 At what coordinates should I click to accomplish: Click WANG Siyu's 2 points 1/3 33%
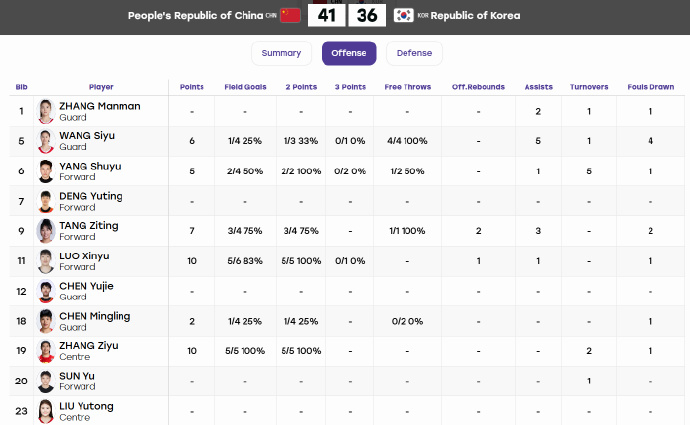[x=301, y=141]
